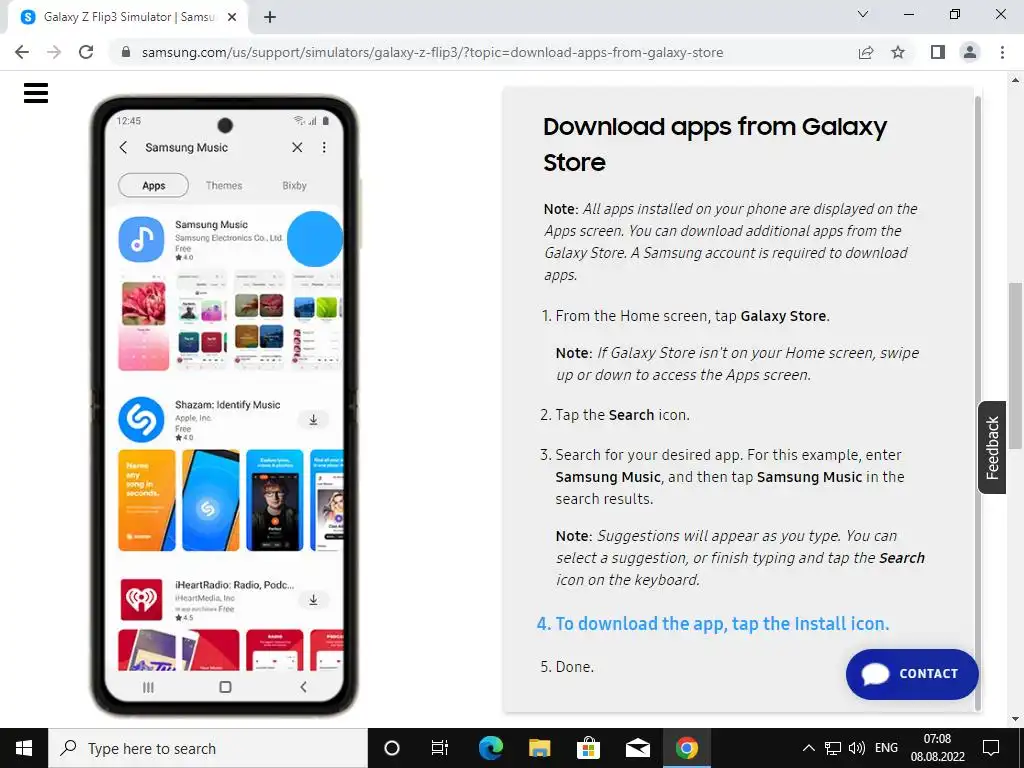
Task: Download iHeartRadio with its install icon
Action: point(313,600)
